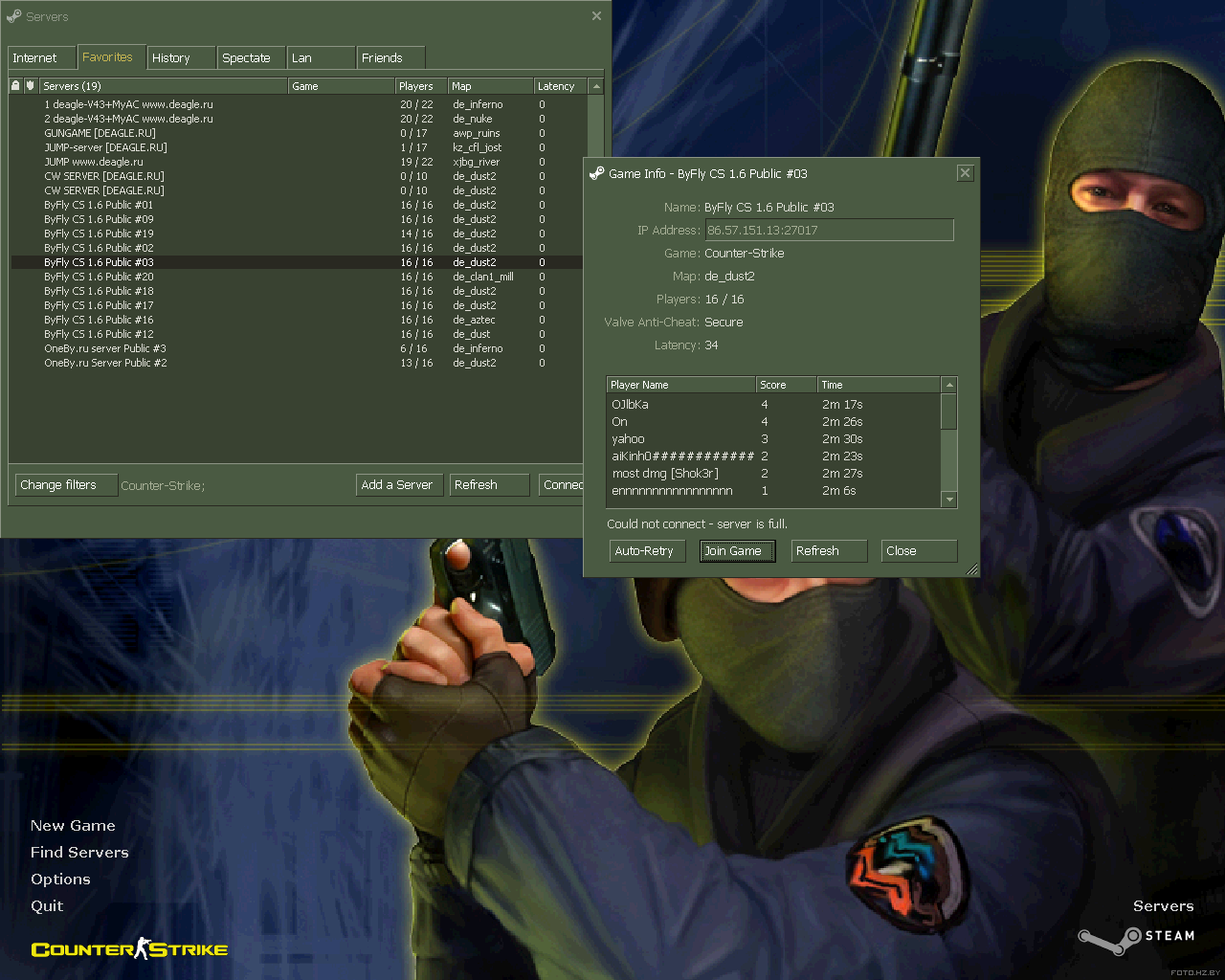Select server 'ByFly CS 1.6 Public #01'
The width and height of the screenshot is (1225, 980).
pos(298,205)
